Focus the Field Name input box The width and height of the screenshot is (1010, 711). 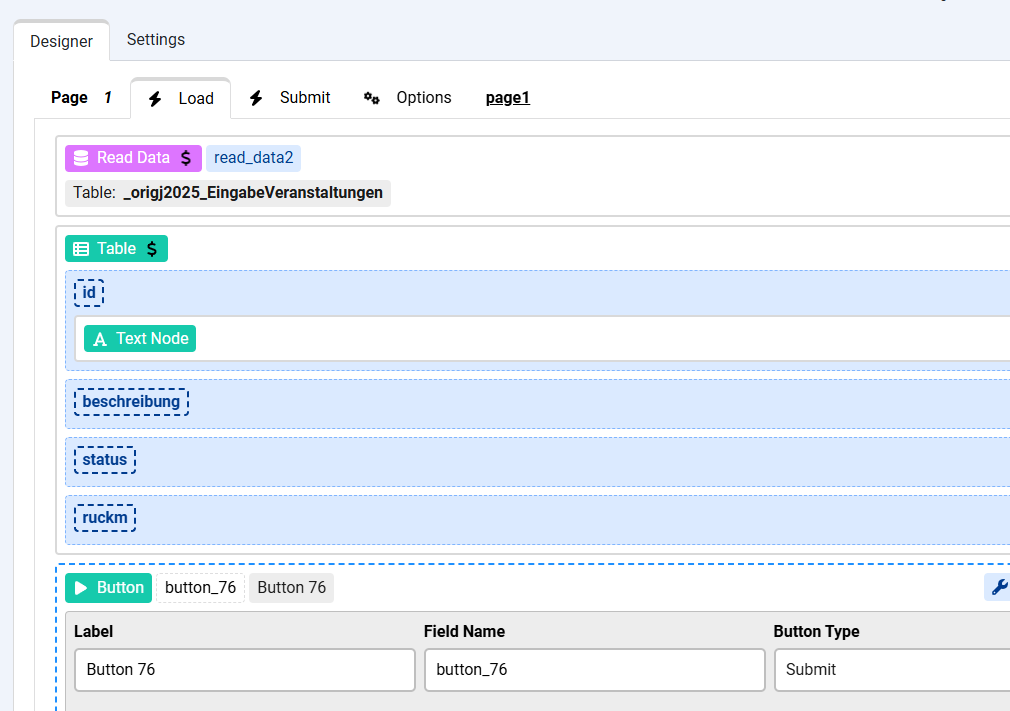point(594,670)
